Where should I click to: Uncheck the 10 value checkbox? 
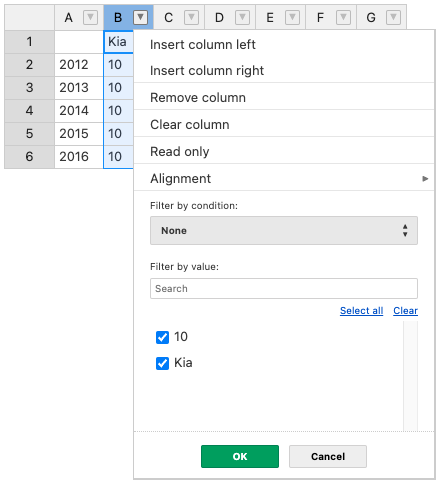point(162,337)
